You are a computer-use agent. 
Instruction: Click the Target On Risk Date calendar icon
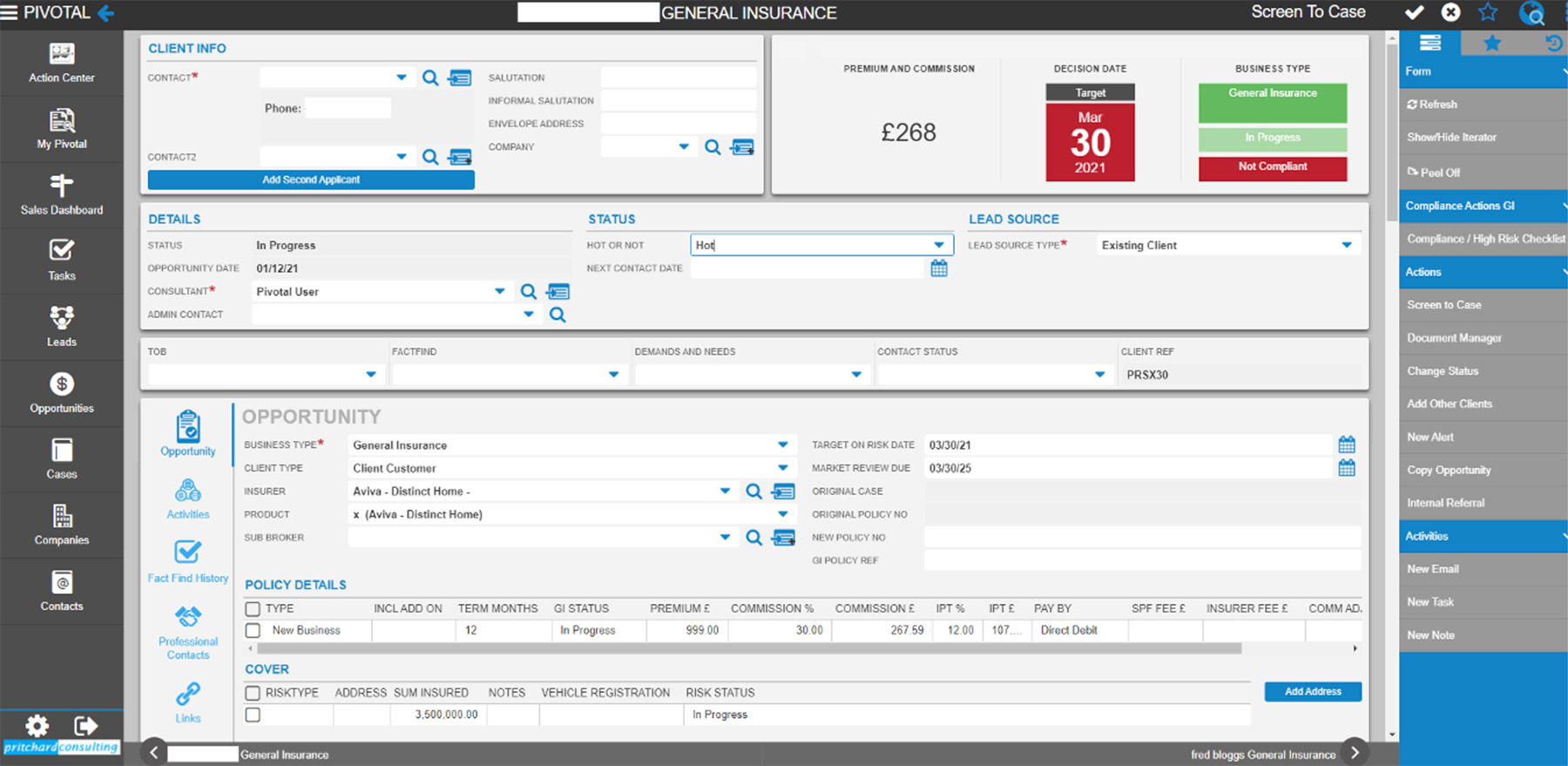[x=1346, y=445]
